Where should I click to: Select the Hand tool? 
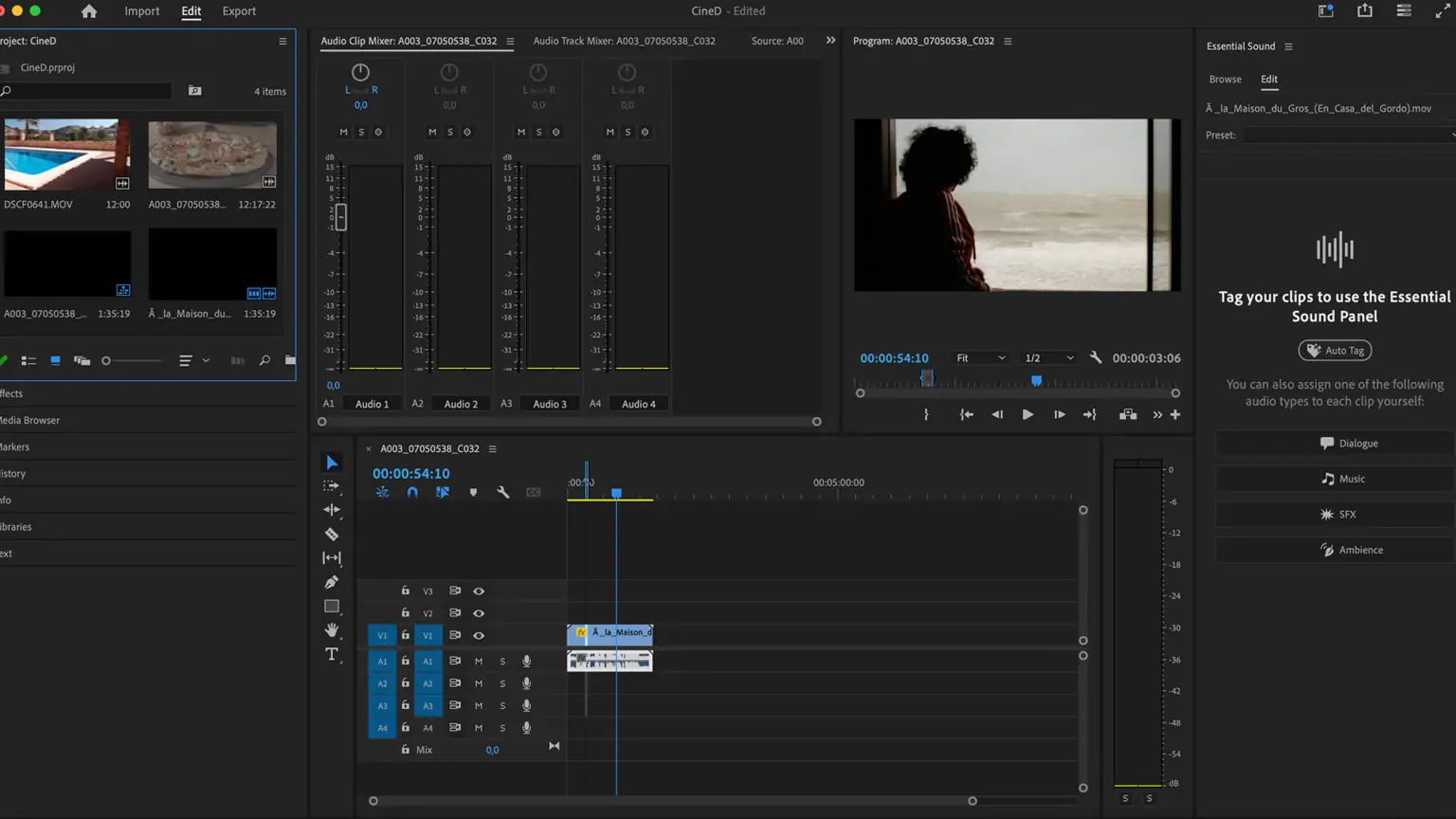pyautogui.click(x=332, y=630)
